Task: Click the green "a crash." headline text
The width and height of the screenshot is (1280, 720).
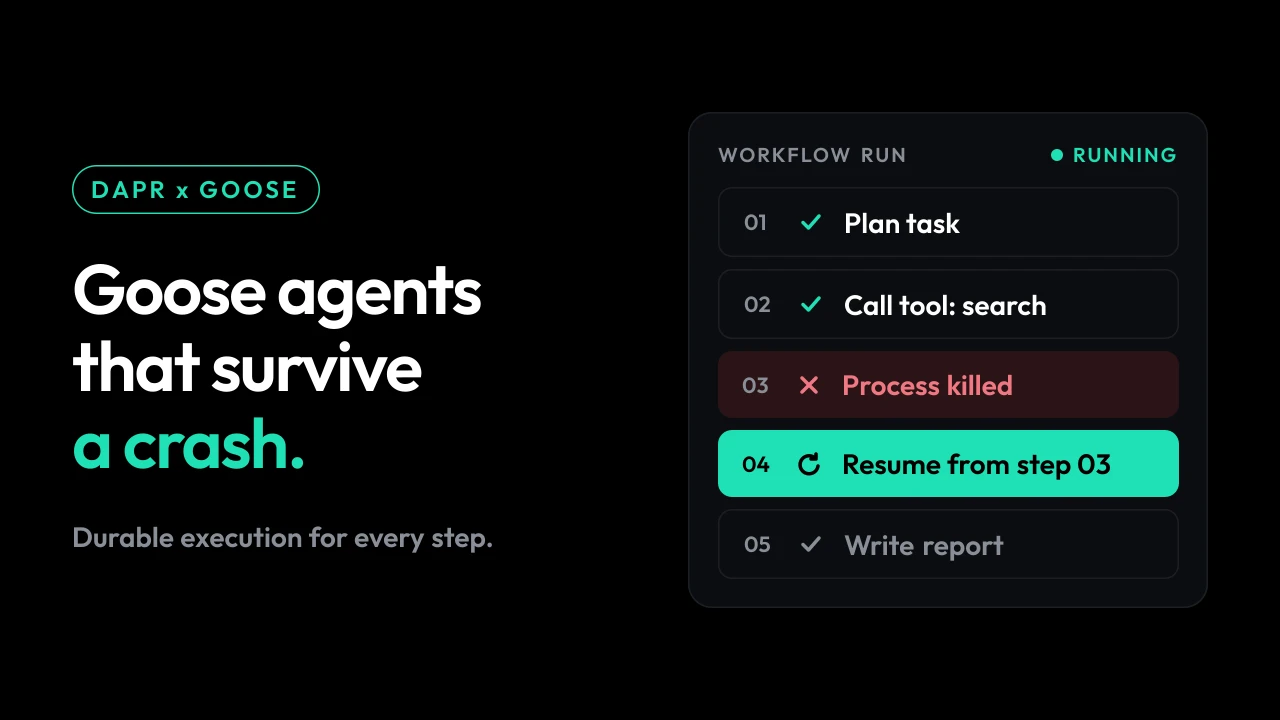Action: coord(188,446)
